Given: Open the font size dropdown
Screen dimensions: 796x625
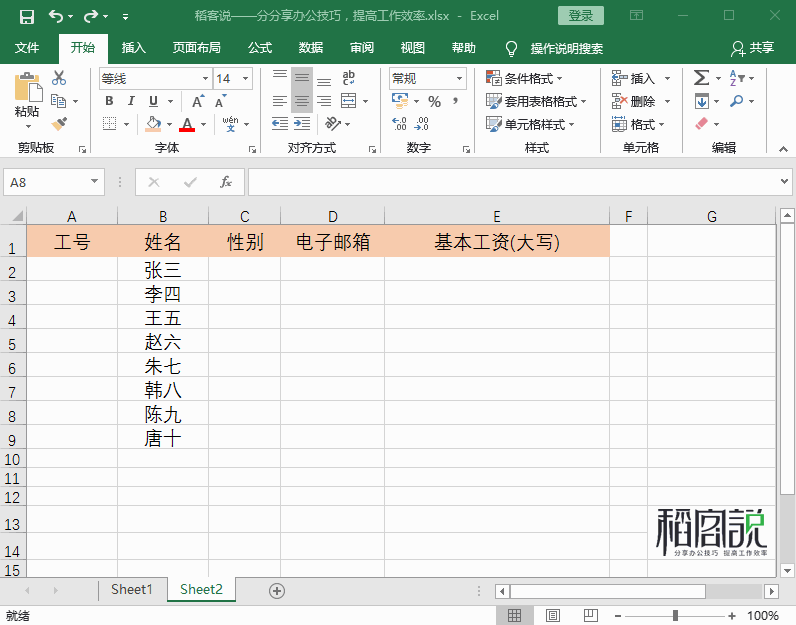Looking at the screenshot, I should [x=246, y=79].
